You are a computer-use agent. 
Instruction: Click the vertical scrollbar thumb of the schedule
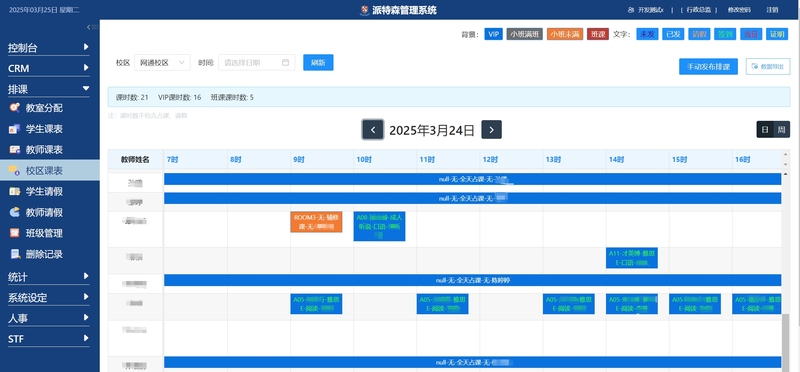click(x=785, y=342)
